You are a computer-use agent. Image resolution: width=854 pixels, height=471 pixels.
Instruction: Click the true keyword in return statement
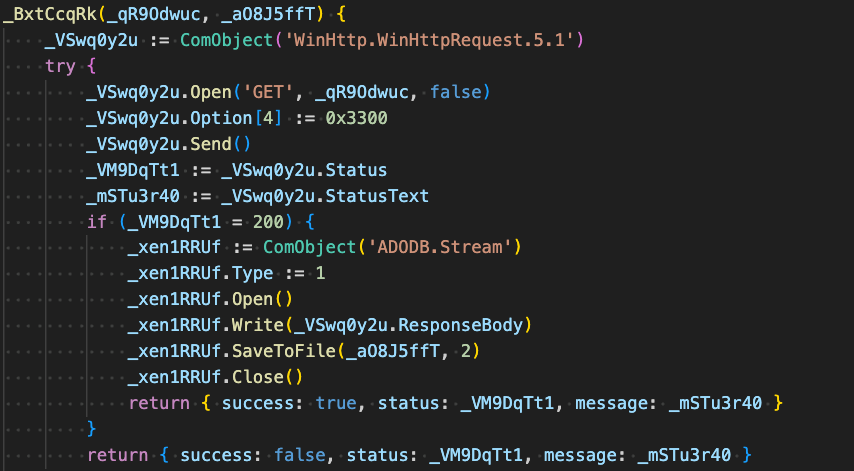336,405
